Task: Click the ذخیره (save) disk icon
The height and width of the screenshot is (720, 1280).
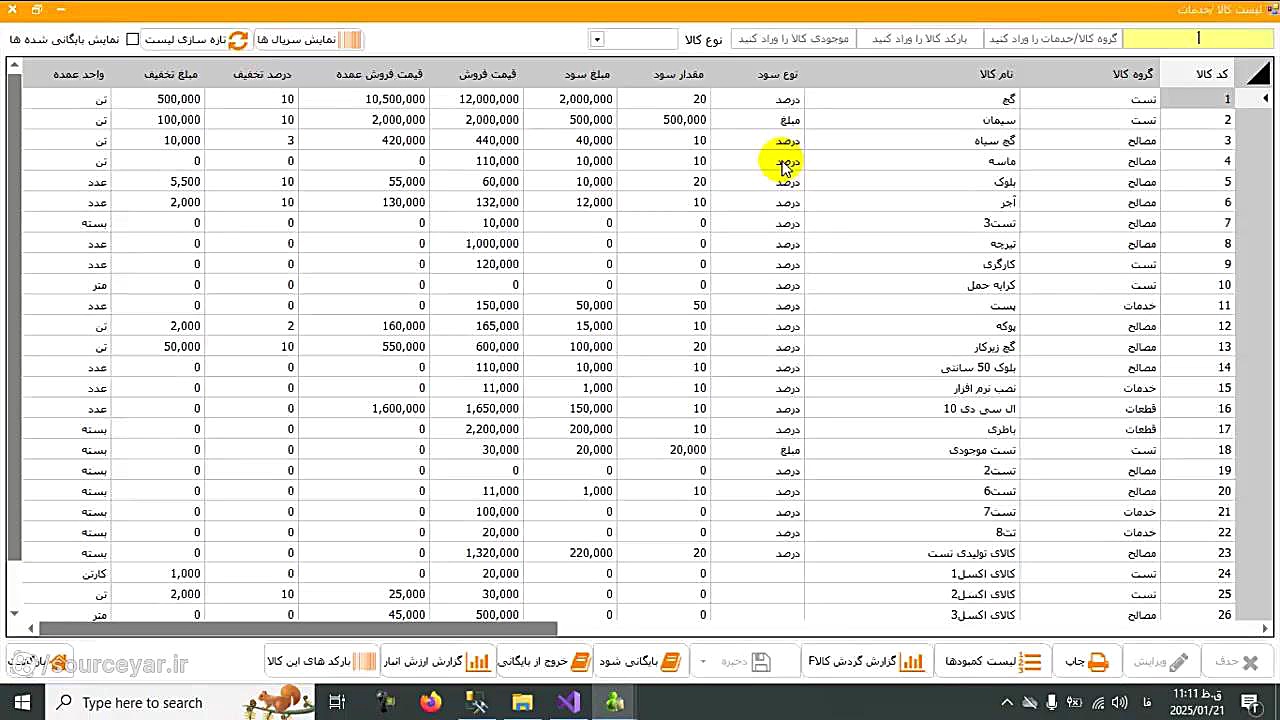Action: tap(760, 662)
